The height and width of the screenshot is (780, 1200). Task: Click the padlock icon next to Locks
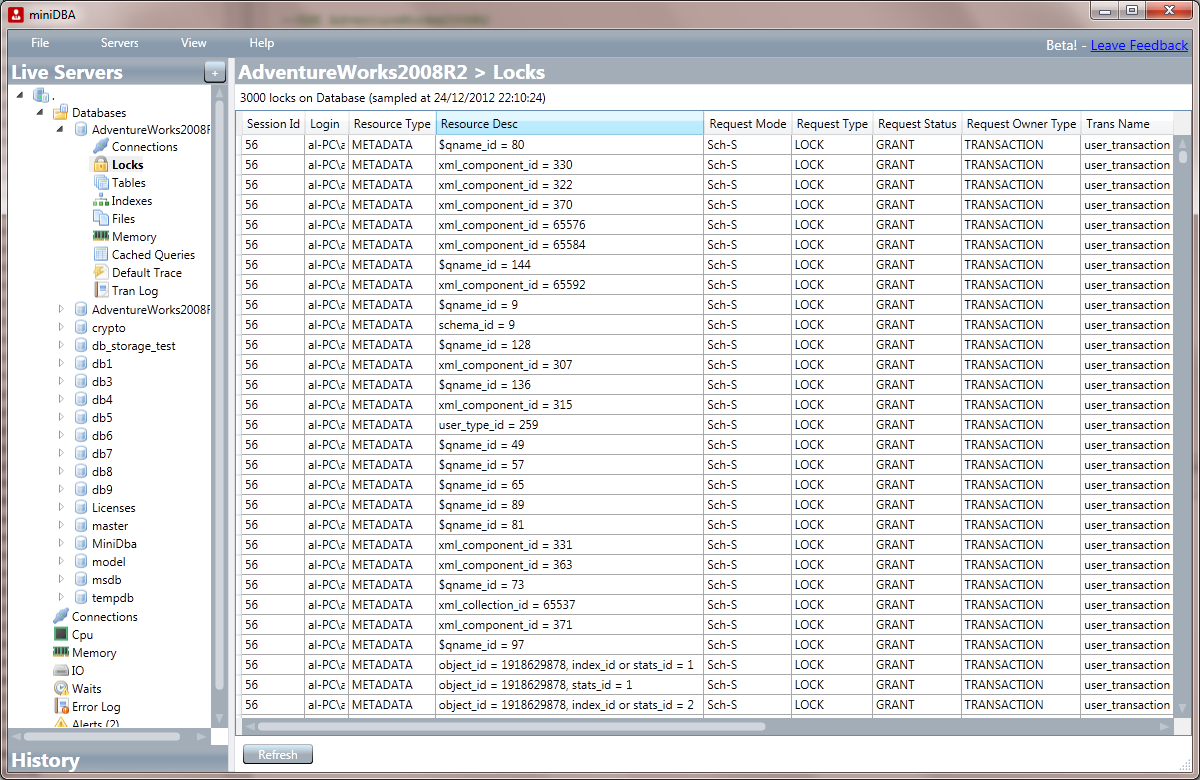[x=101, y=164]
